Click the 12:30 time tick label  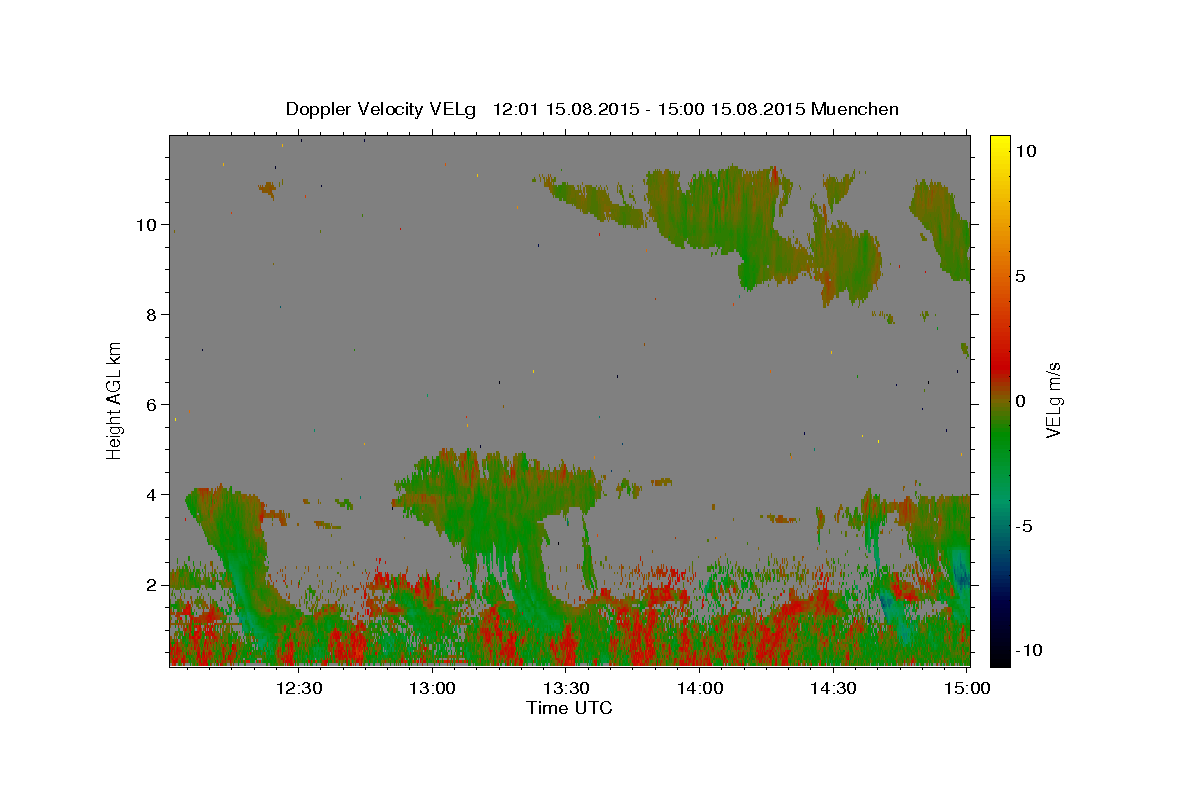tap(299, 688)
